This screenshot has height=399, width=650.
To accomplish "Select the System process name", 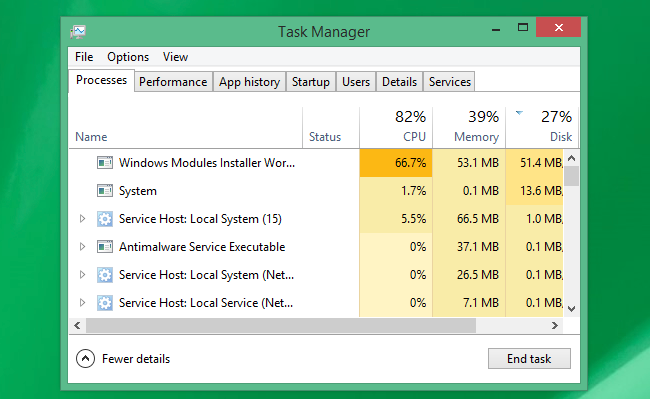I will (x=138, y=191).
